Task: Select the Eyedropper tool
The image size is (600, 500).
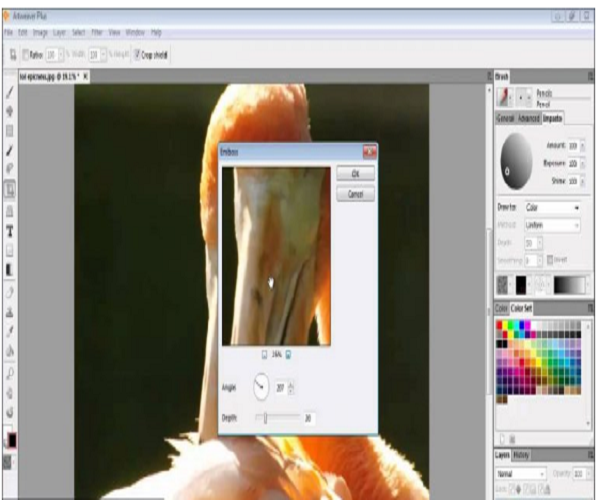Action: coord(10,331)
